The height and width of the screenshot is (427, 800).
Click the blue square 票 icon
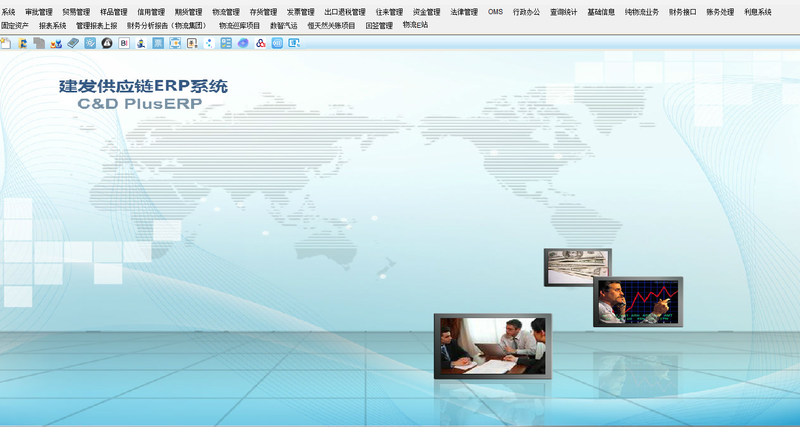158,43
